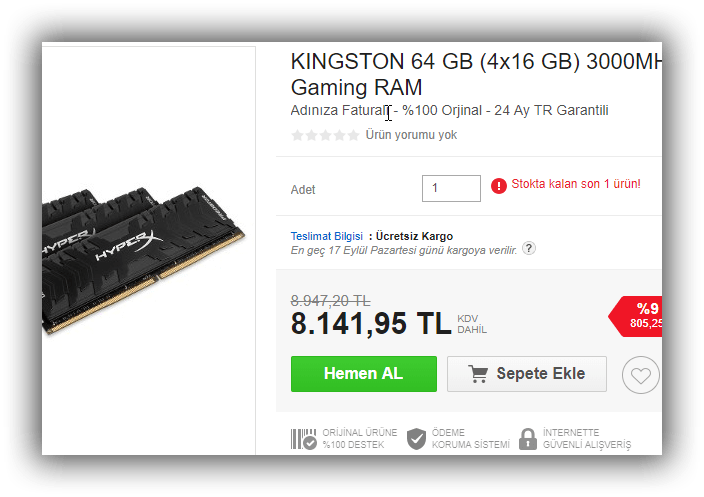The width and height of the screenshot is (704, 497).
Task: Click the red %9 discount badge
Action: pos(635,317)
